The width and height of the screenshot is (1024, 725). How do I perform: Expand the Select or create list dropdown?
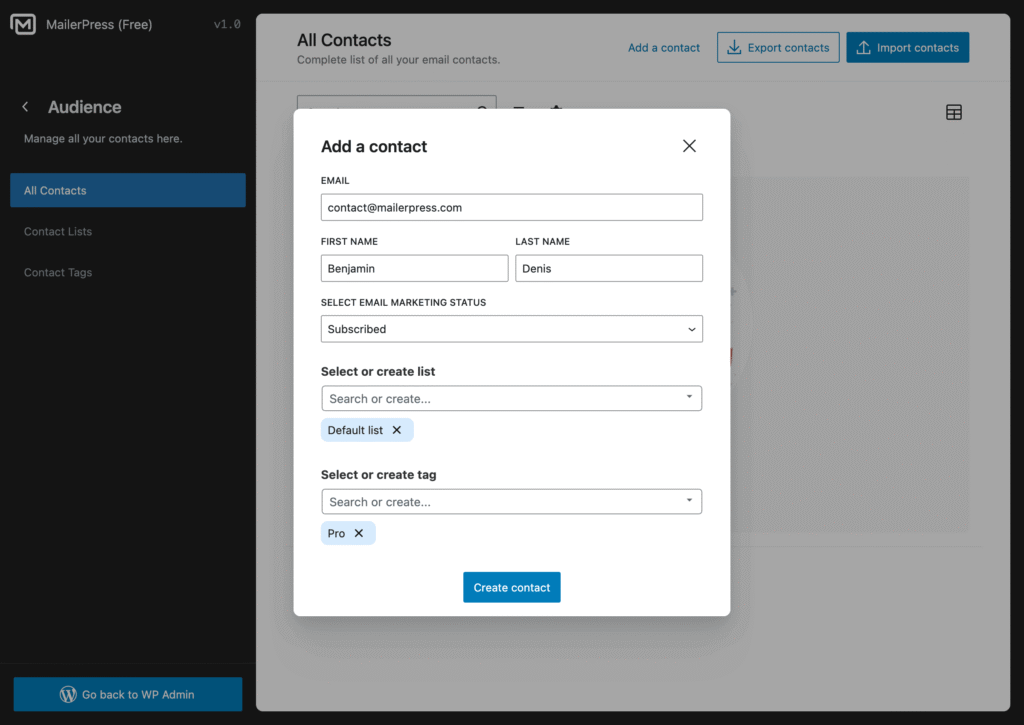tap(689, 397)
